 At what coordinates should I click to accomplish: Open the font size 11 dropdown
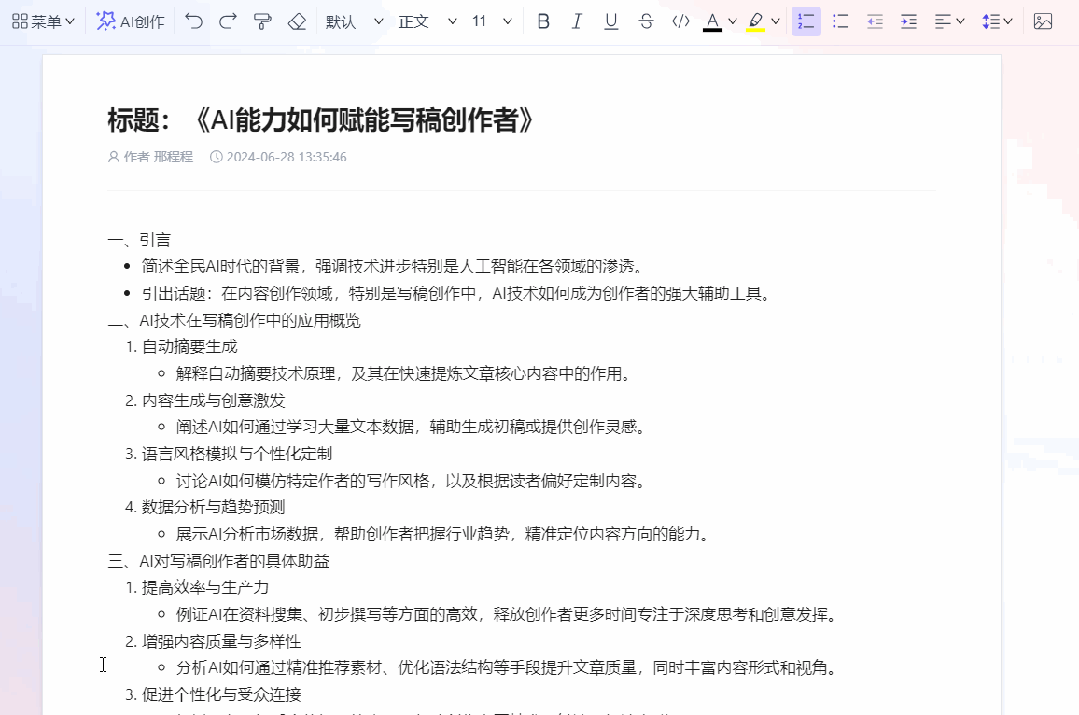click(491, 21)
